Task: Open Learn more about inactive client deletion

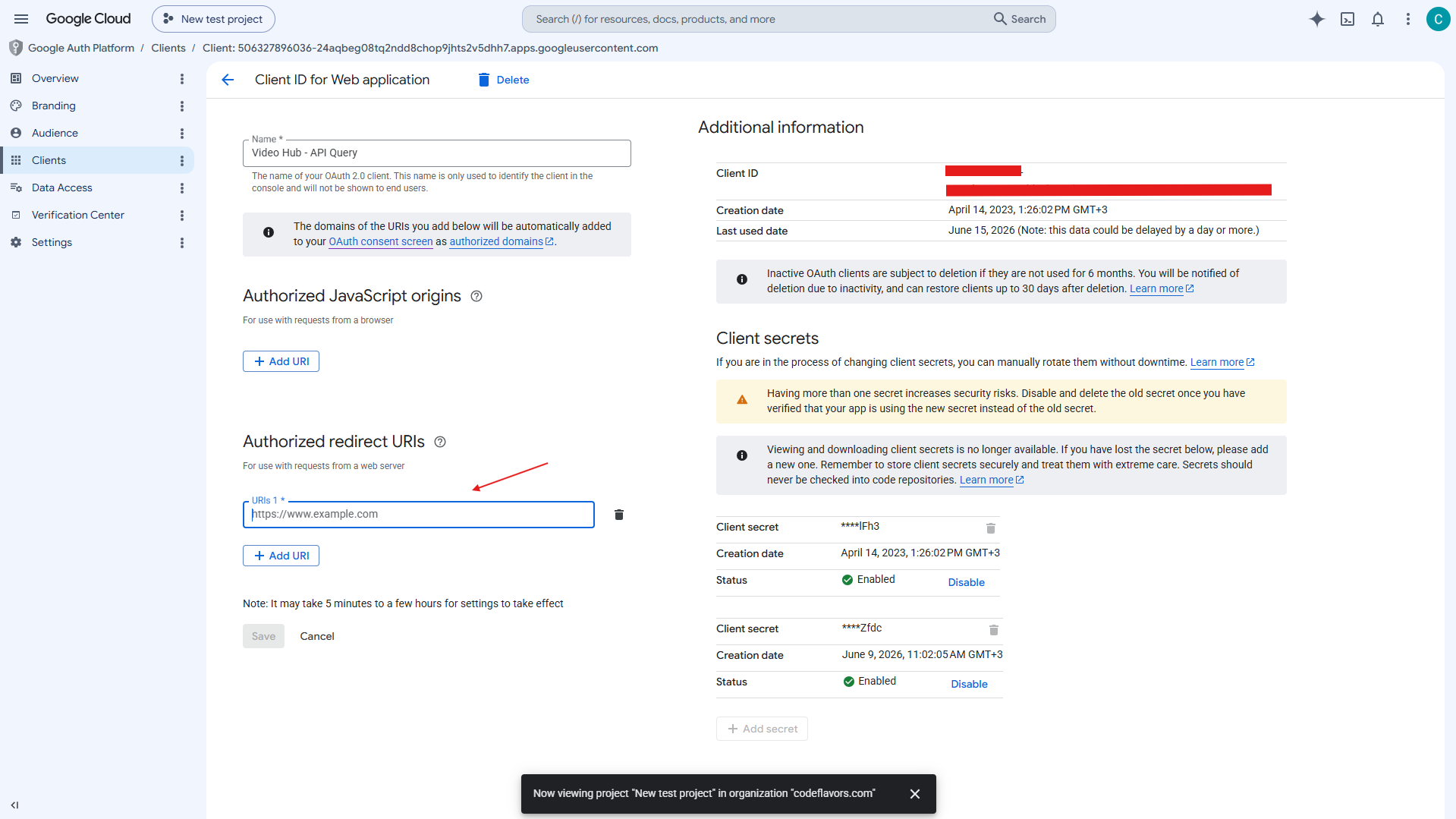Action: (x=1162, y=288)
